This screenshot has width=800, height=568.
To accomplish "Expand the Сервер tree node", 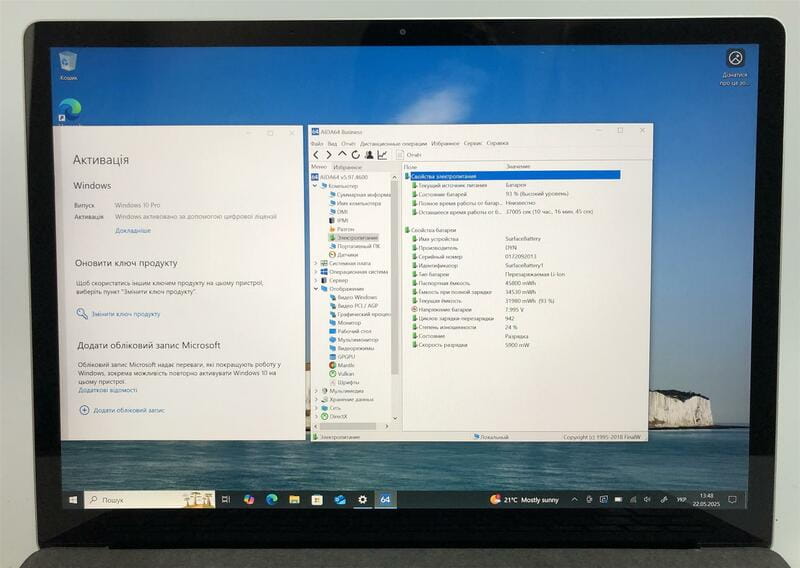I will (316, 280).
